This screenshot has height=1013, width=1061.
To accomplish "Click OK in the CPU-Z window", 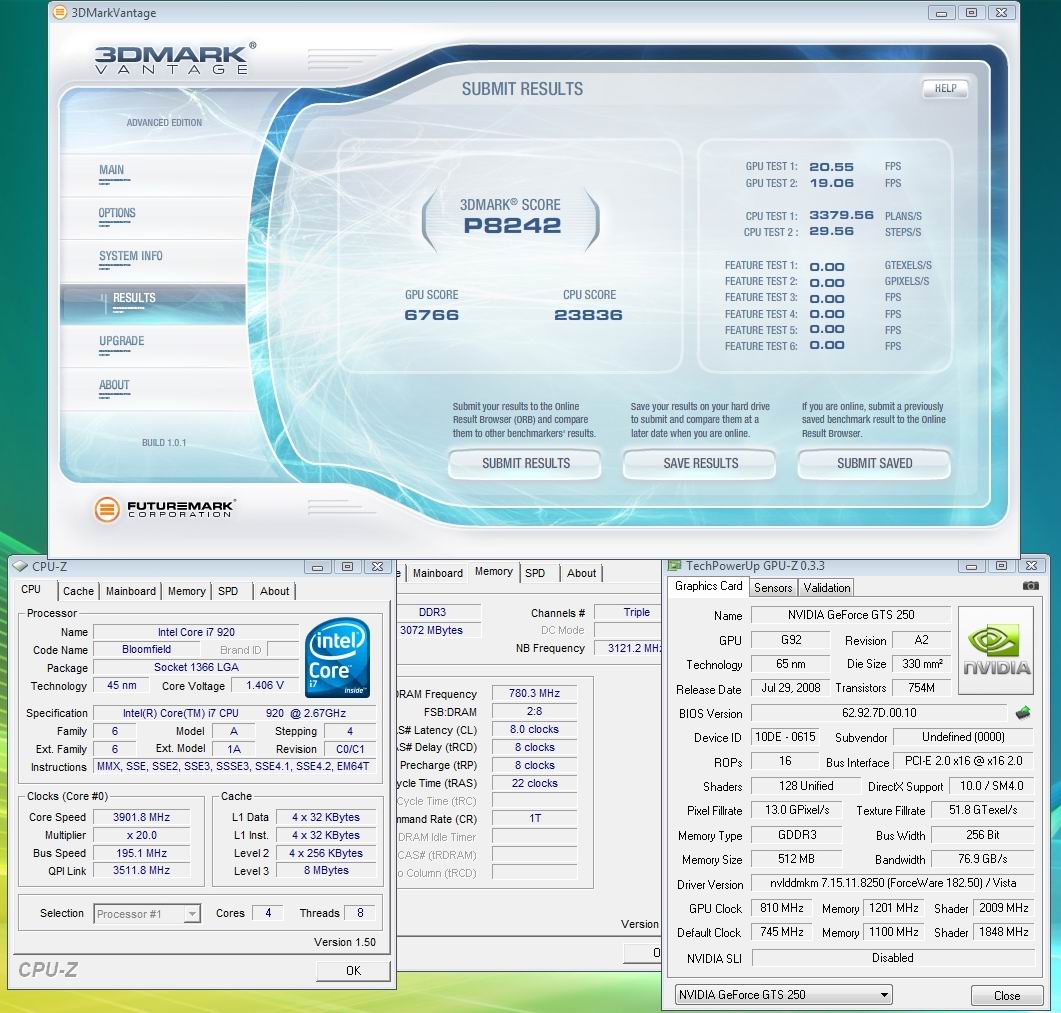I will point(353,970).
